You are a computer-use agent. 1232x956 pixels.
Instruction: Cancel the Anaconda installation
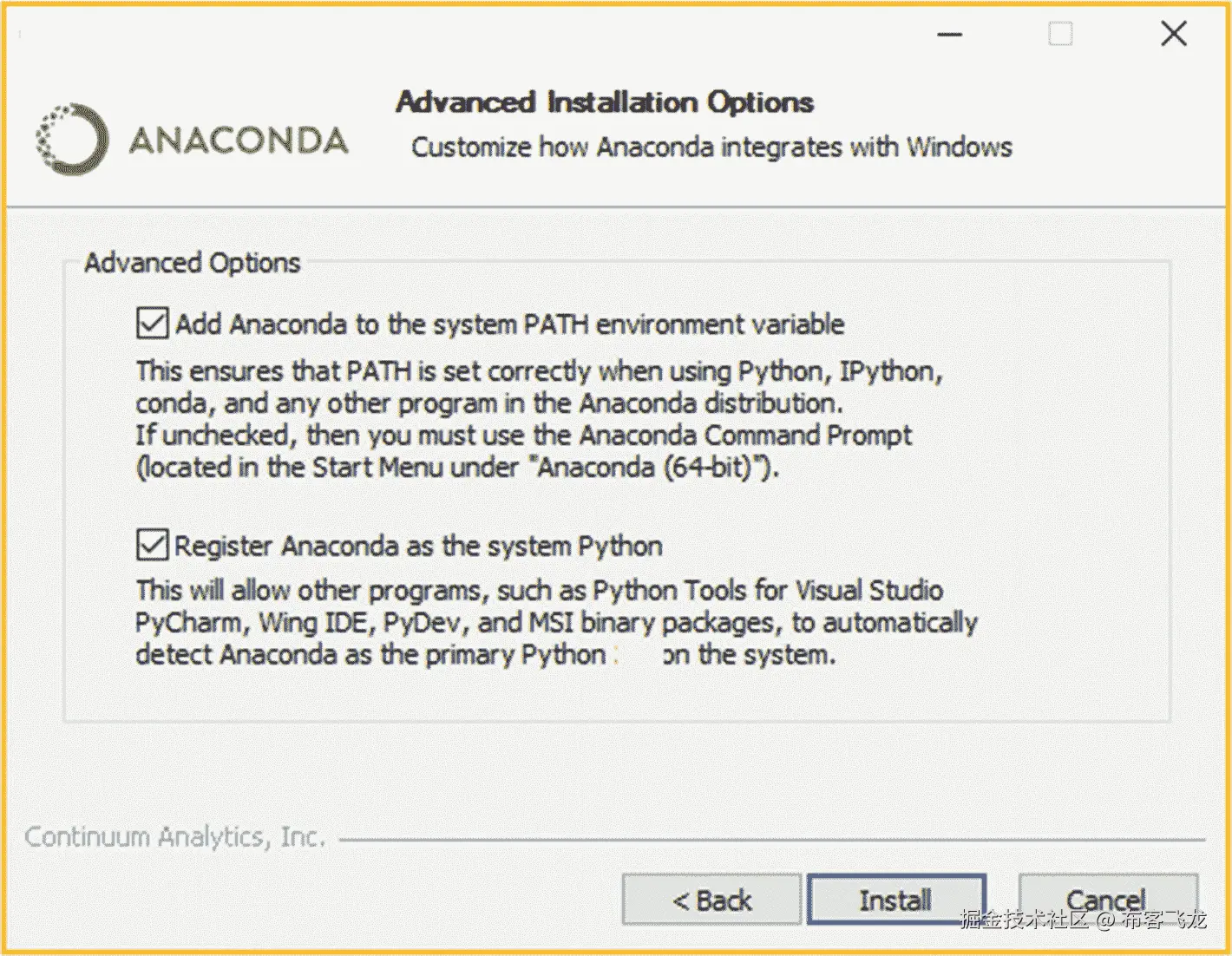(1105, 898)
